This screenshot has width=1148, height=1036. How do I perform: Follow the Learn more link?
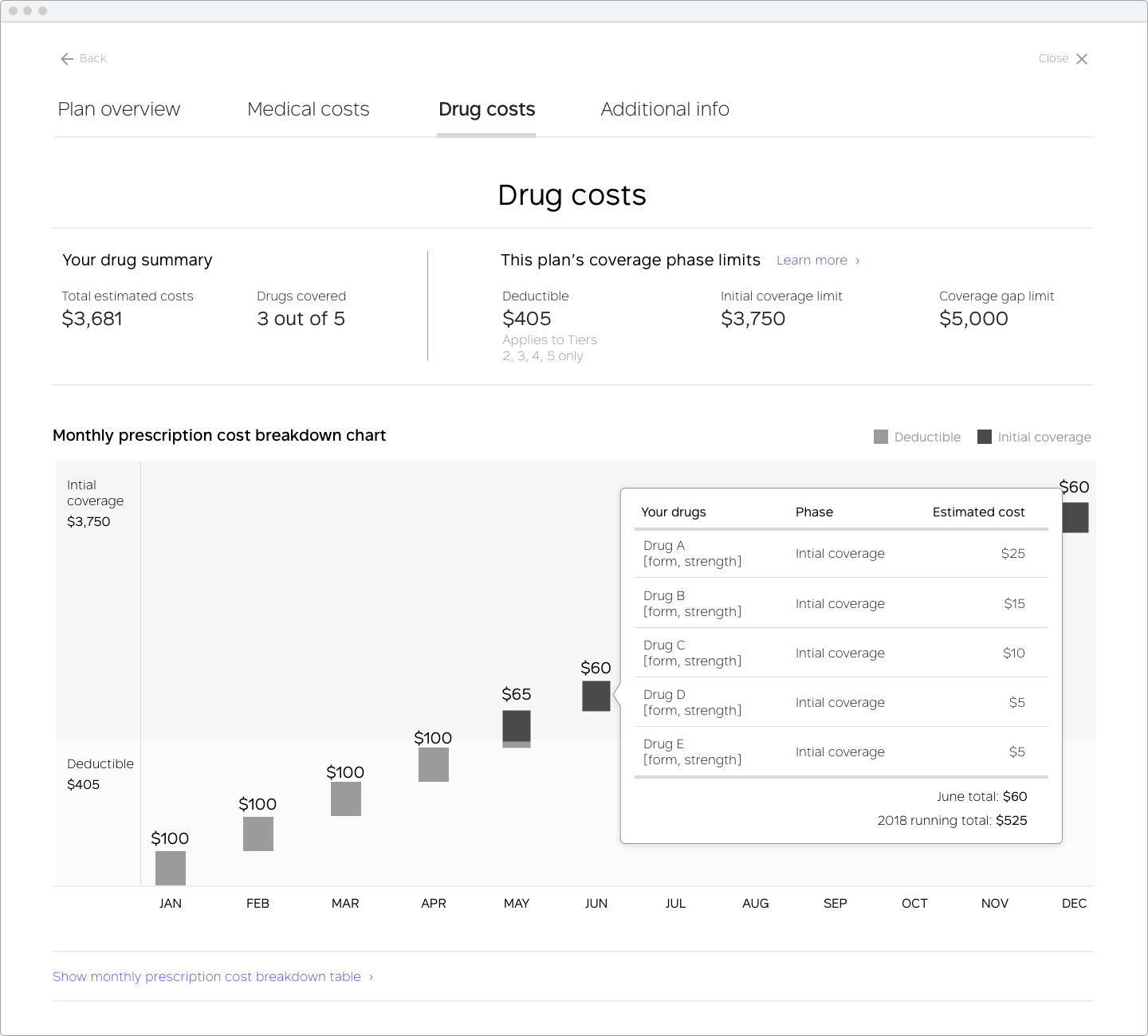click(x=812, y=261)
